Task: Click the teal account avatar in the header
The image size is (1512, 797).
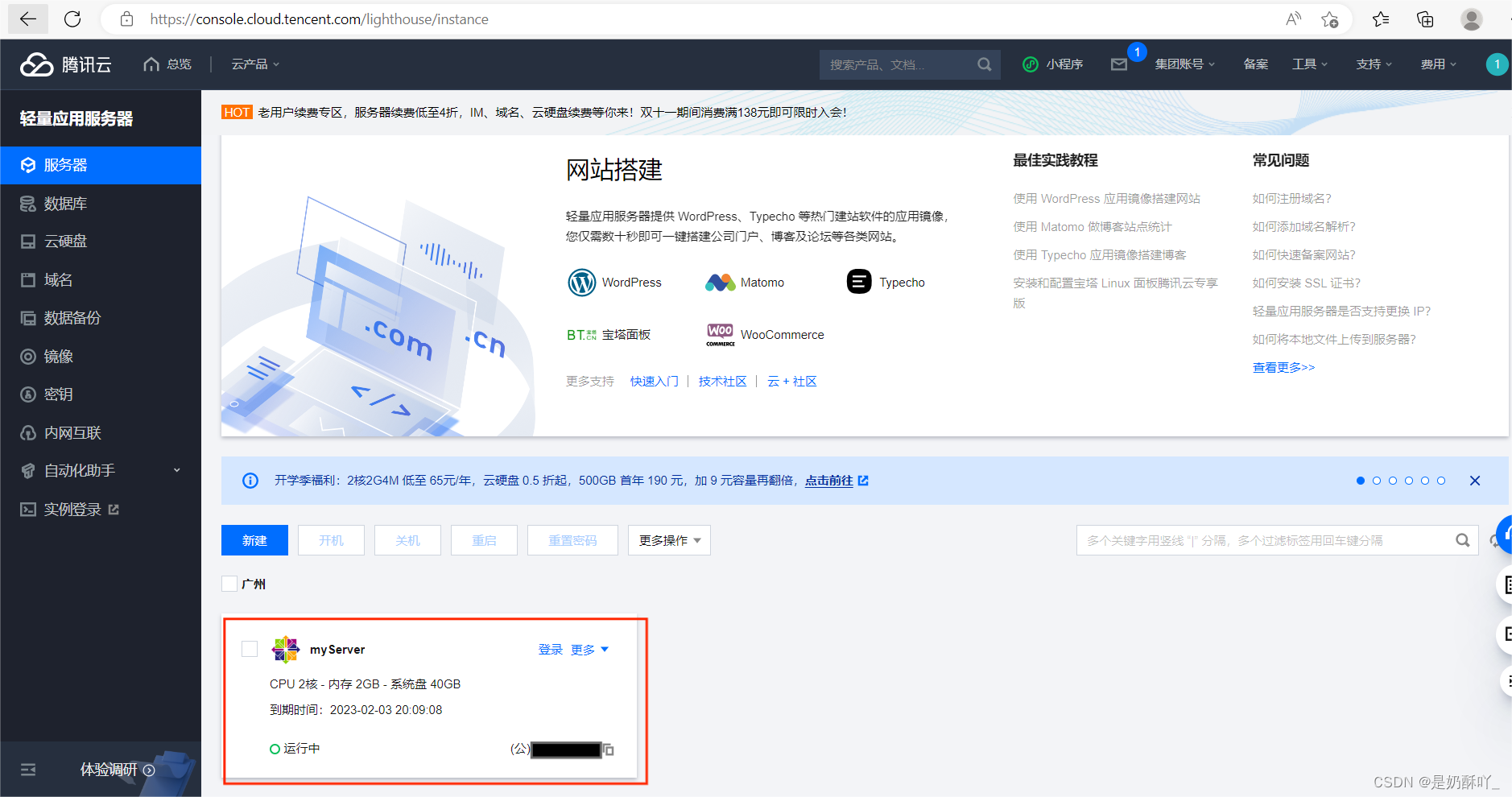Action: pos(1497,64)
